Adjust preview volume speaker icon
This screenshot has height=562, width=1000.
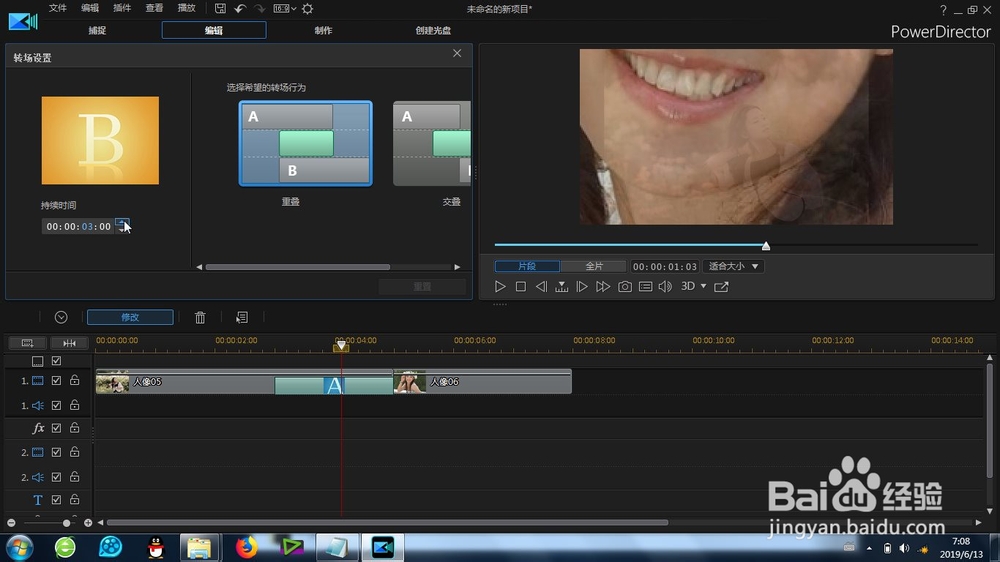[665, 286]
